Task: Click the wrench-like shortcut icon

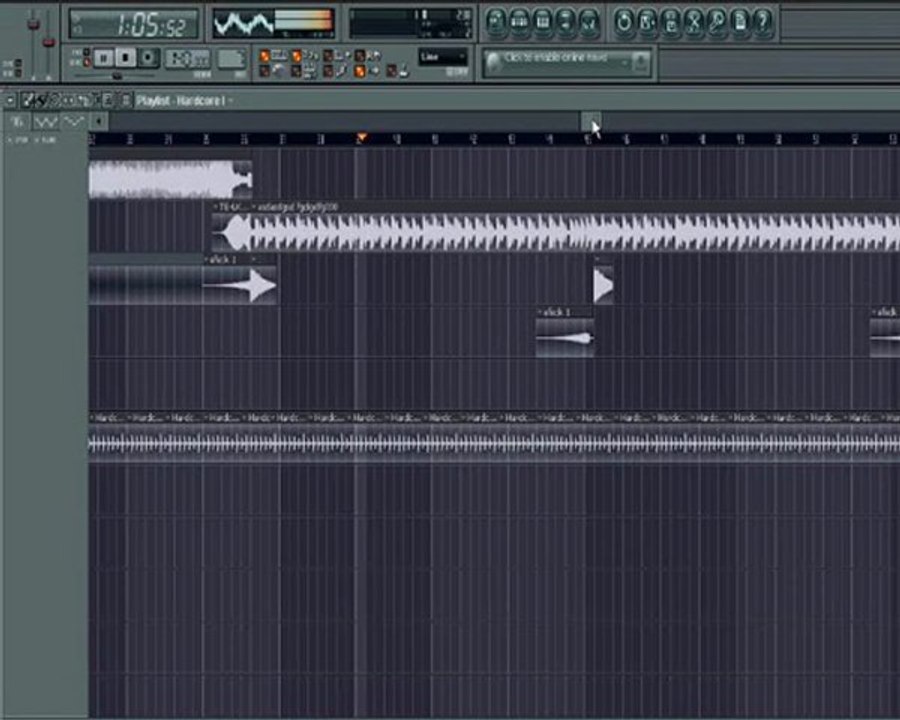Action: 717,22
